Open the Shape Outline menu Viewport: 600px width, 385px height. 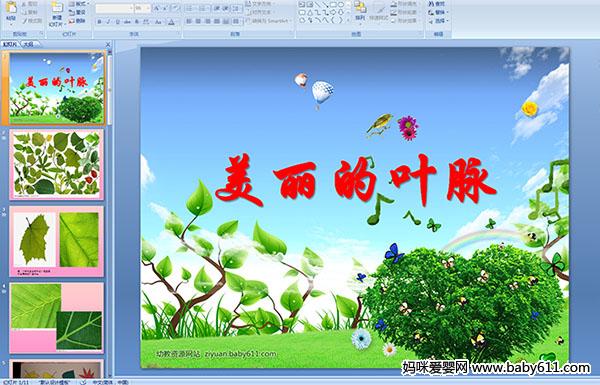(x=404, y=12)
